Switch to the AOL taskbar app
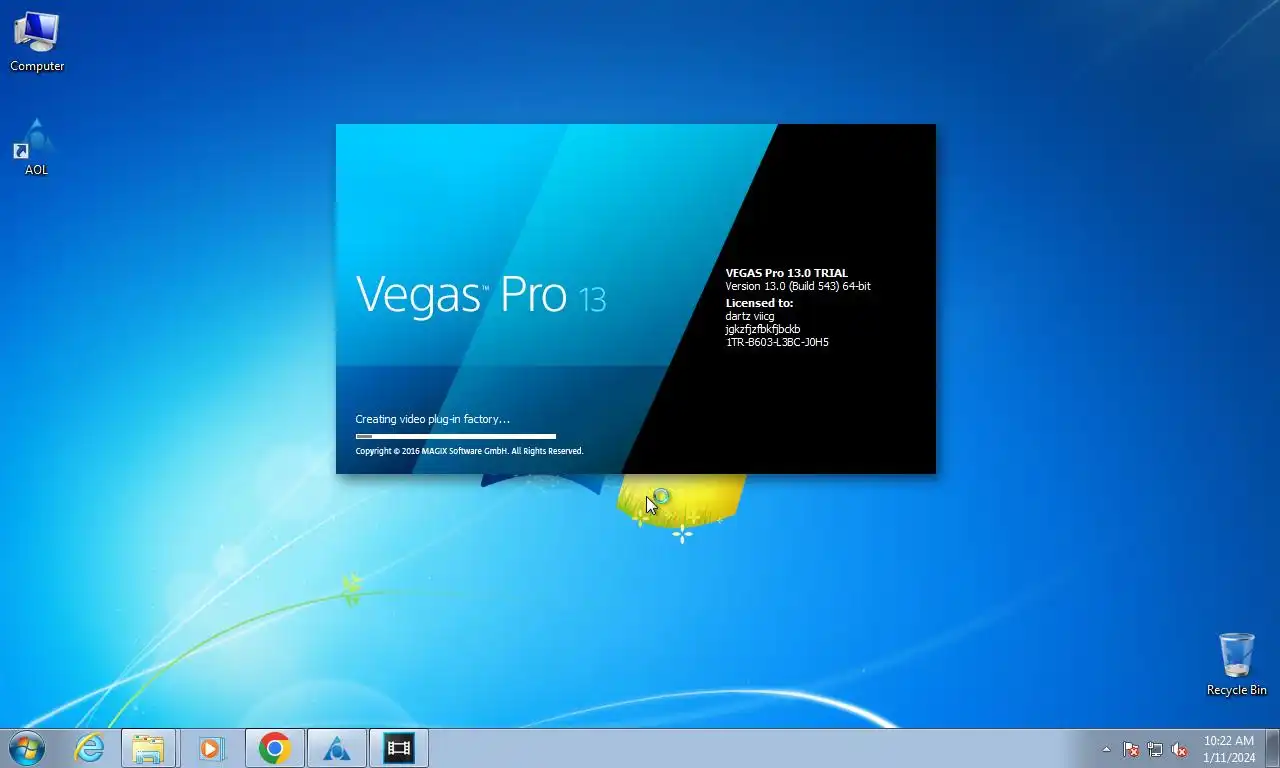This screenshot has height=768, width=1280. [335, 748]
